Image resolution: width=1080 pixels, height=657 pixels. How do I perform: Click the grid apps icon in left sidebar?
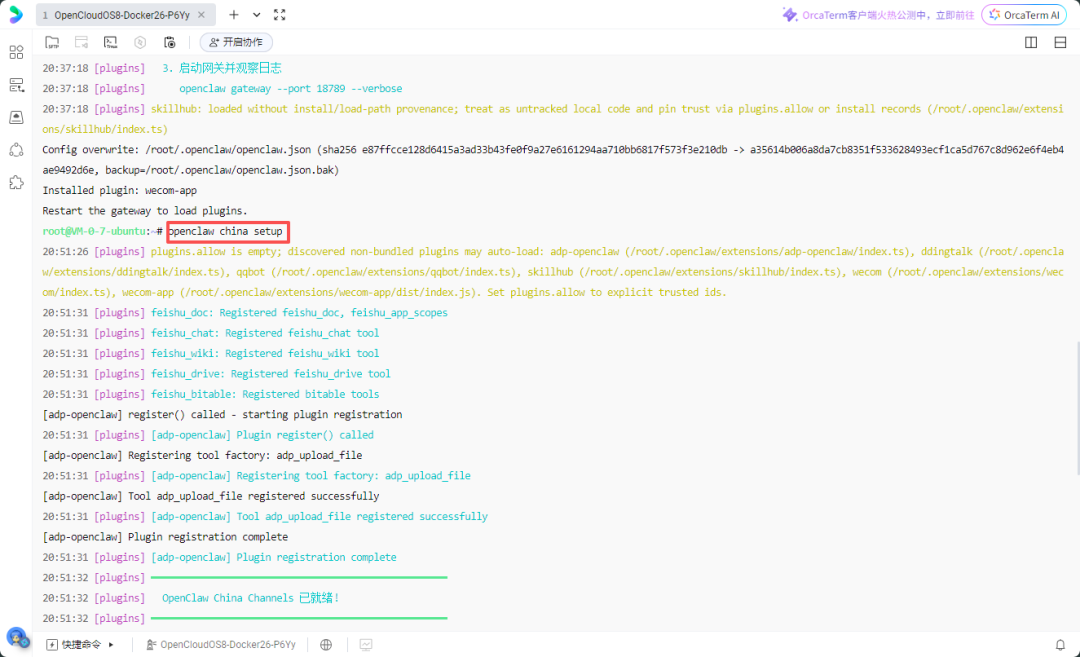pyautogui.click(x=16, y=52)
